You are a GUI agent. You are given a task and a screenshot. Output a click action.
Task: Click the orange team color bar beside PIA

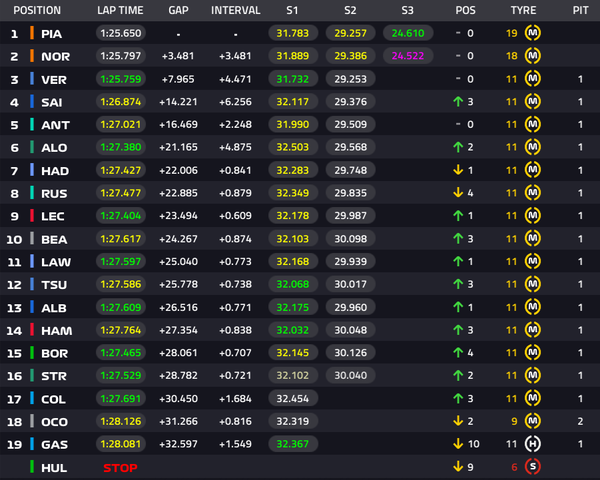click(x=32, y=33)
